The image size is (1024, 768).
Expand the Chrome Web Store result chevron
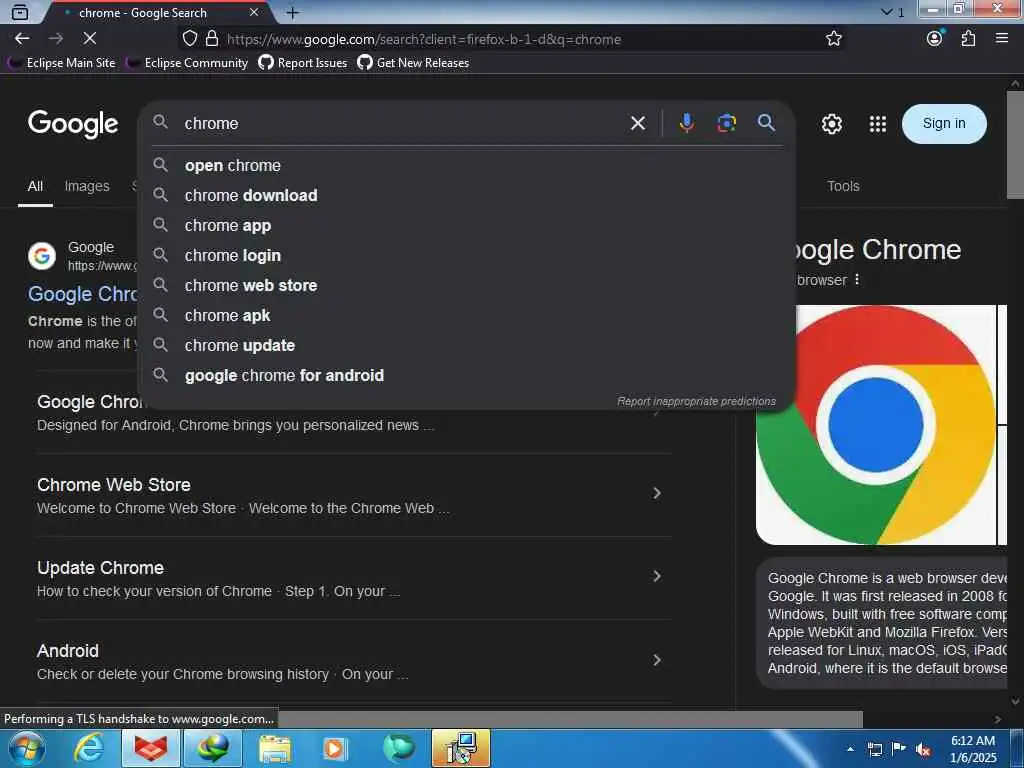[x=657, y=493]
